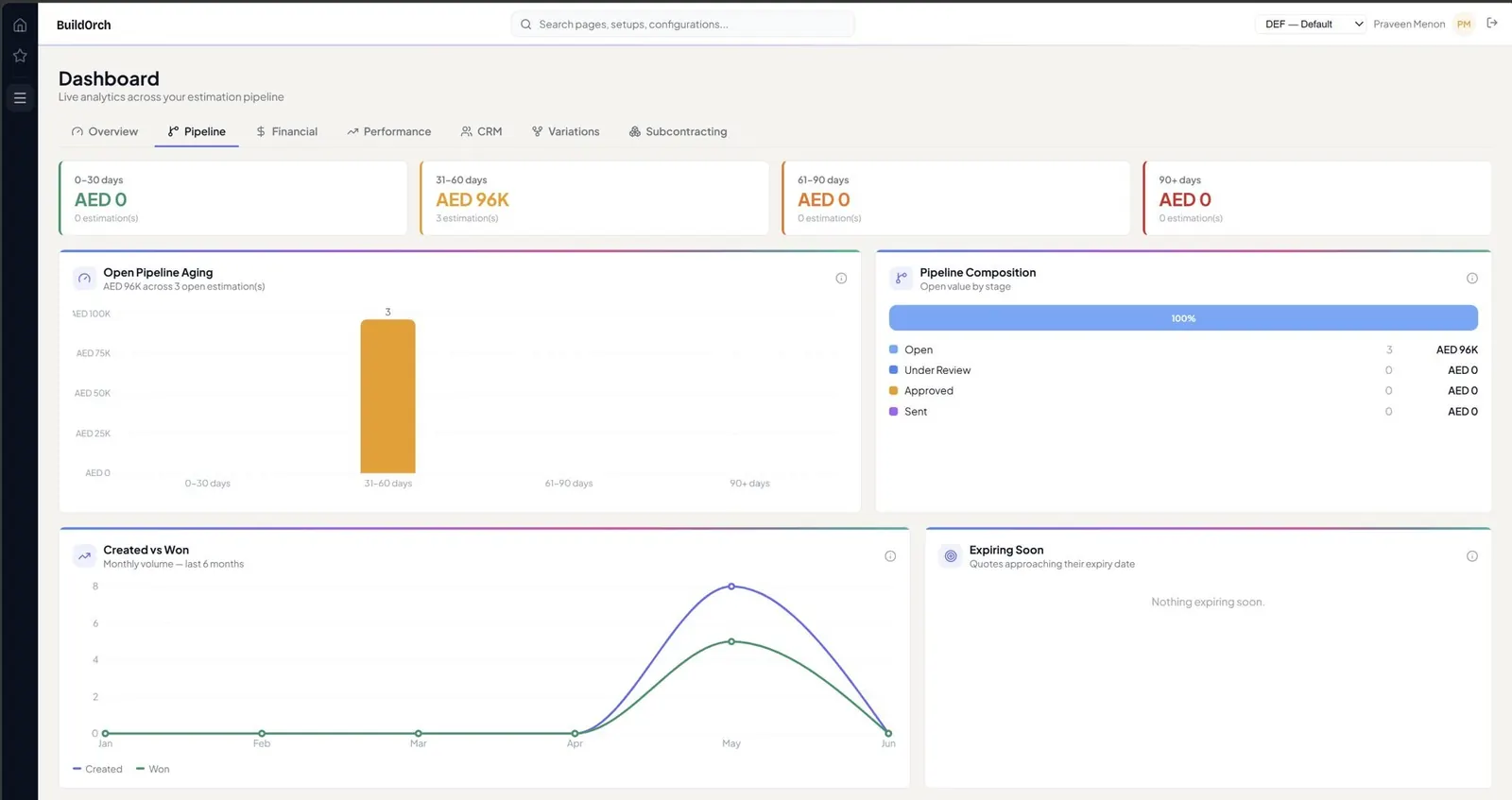The height and width of the screenshot is (800, 1512).
Task: Select the Subcontracting tab
Action: [678, 131]
